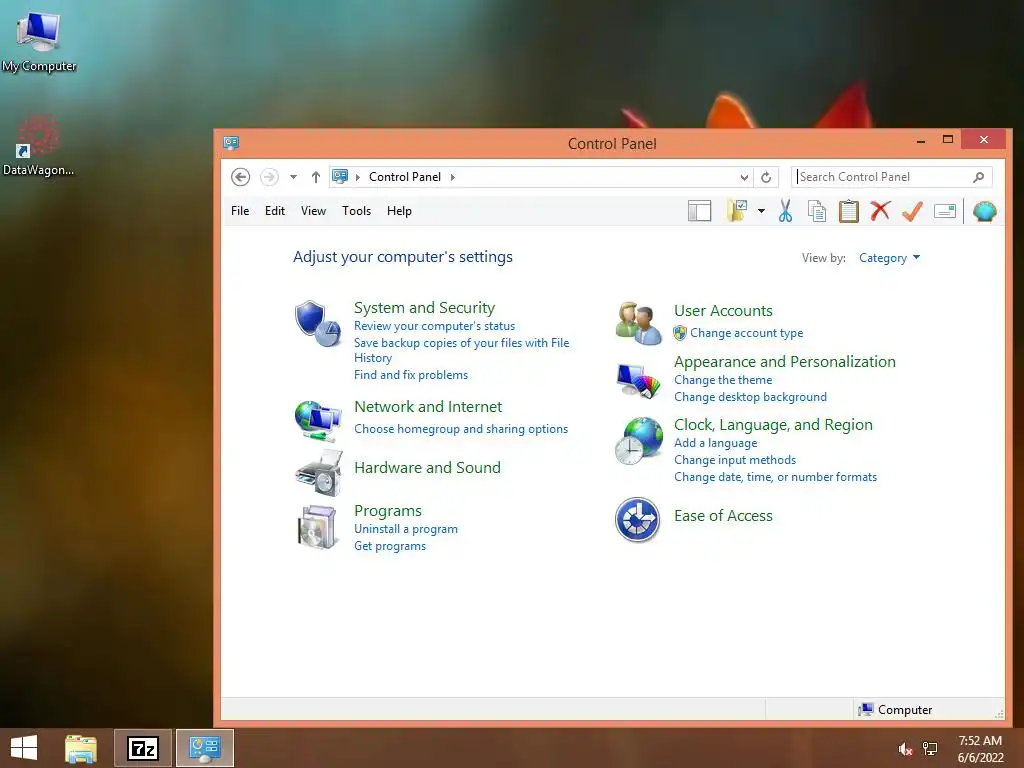Click the Copy documents icon
Screen dimensions: 1024x768
pos(816,211)
